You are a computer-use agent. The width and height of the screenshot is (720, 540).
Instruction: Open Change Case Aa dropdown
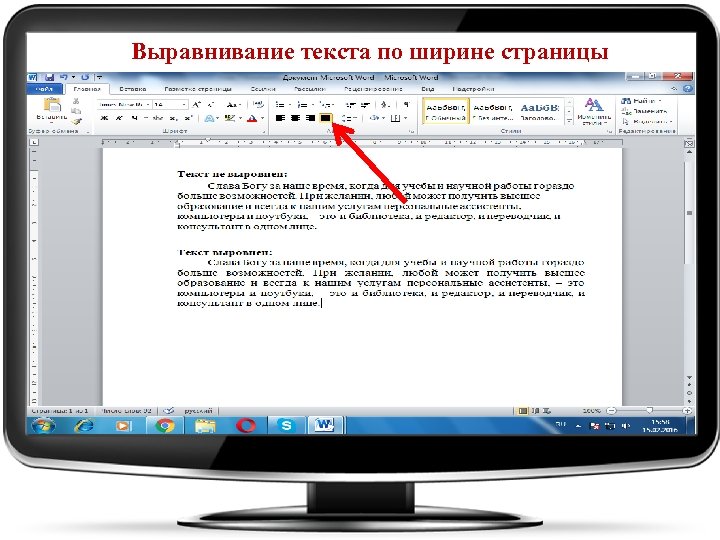(234, 105)
